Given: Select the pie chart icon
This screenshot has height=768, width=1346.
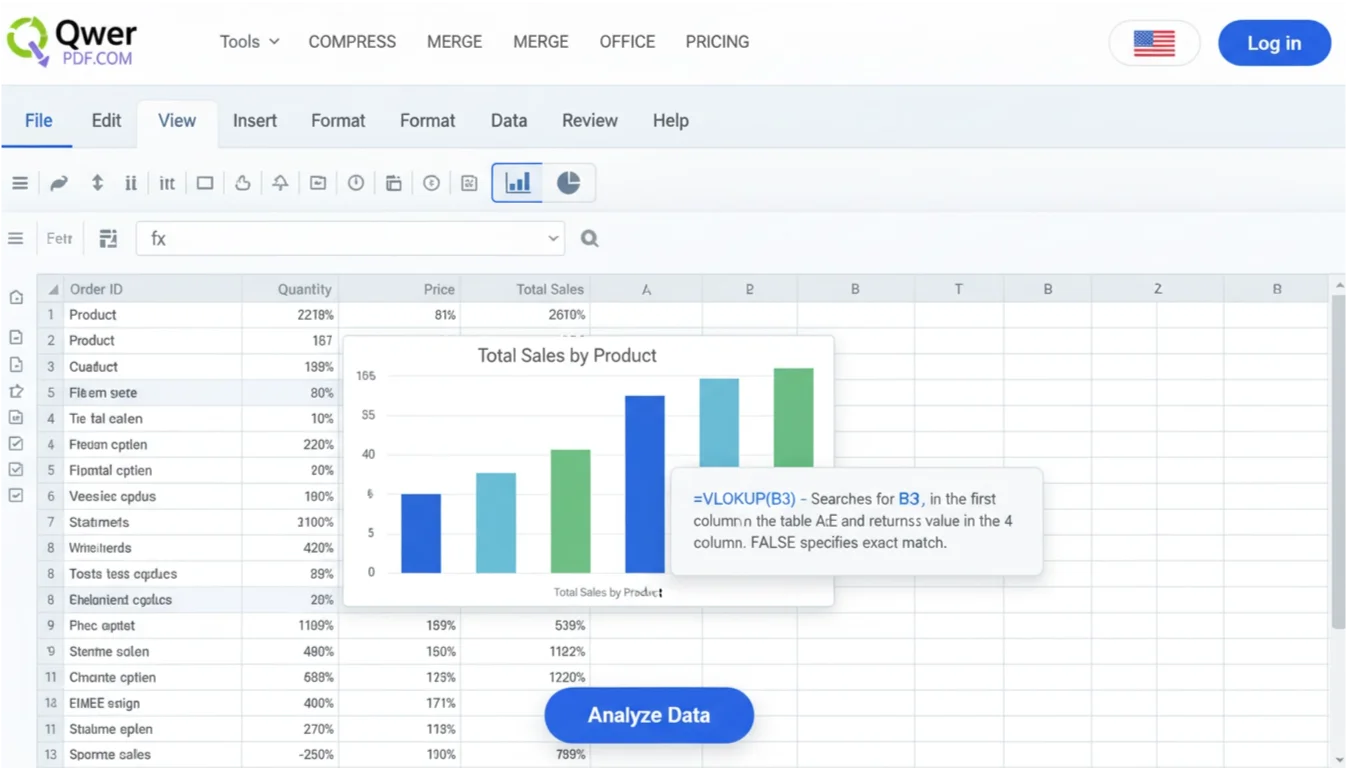Looking at the screenshot, I should 568,183.
